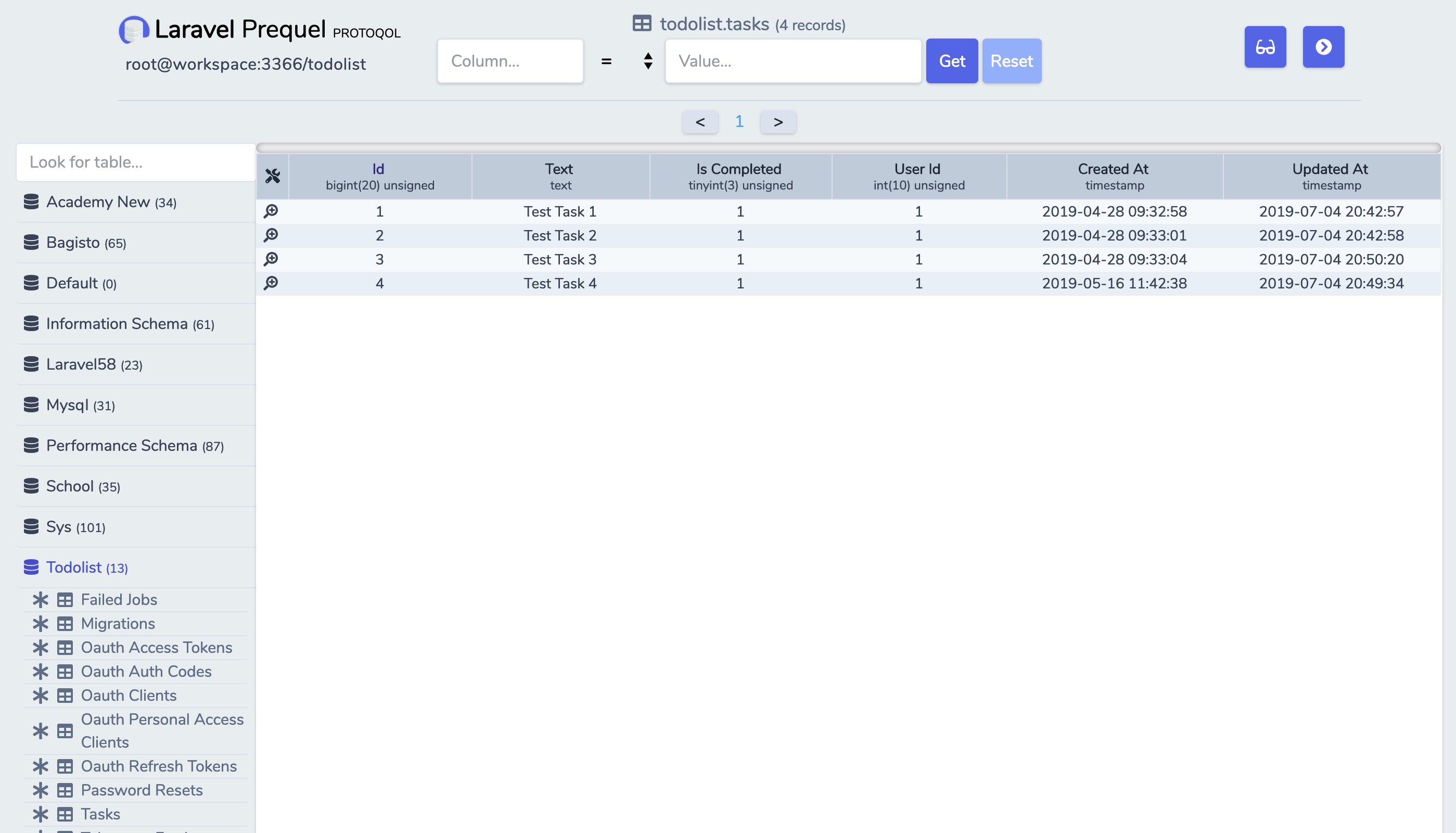This screenshot has width=1456, height=833.
Task: Focus the Value filter input
Action: pos(793,61)
